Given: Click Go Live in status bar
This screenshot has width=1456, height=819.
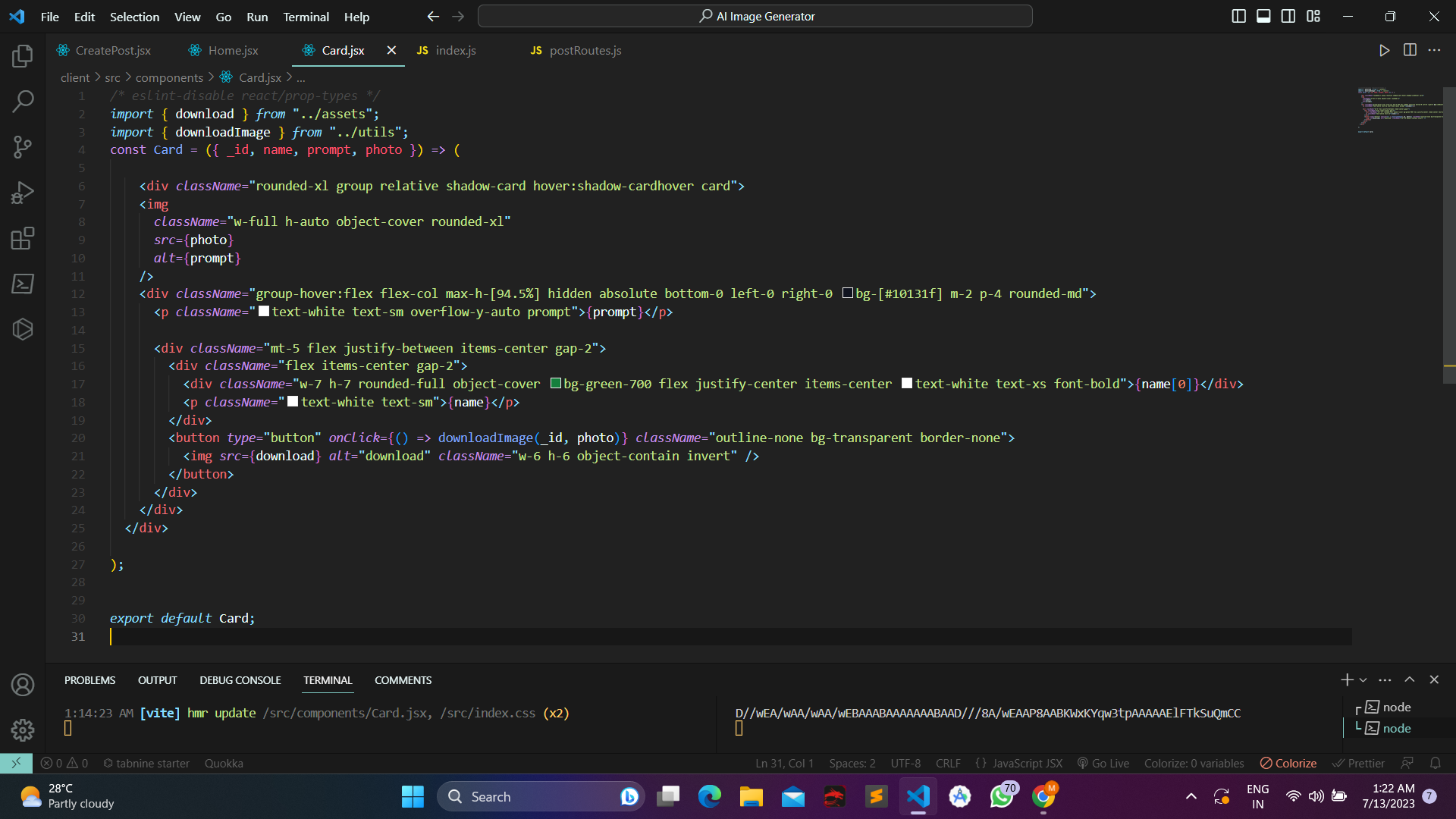Looking at the screenshot, I should point(1103,763).
